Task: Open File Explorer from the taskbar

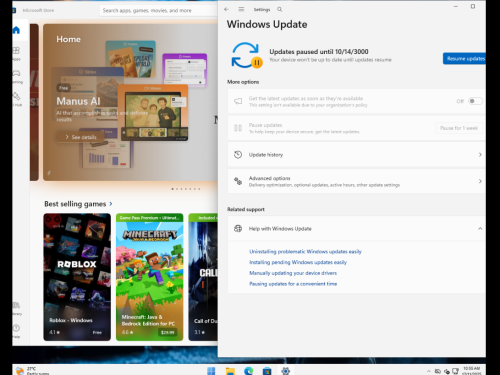Action: 230,371
